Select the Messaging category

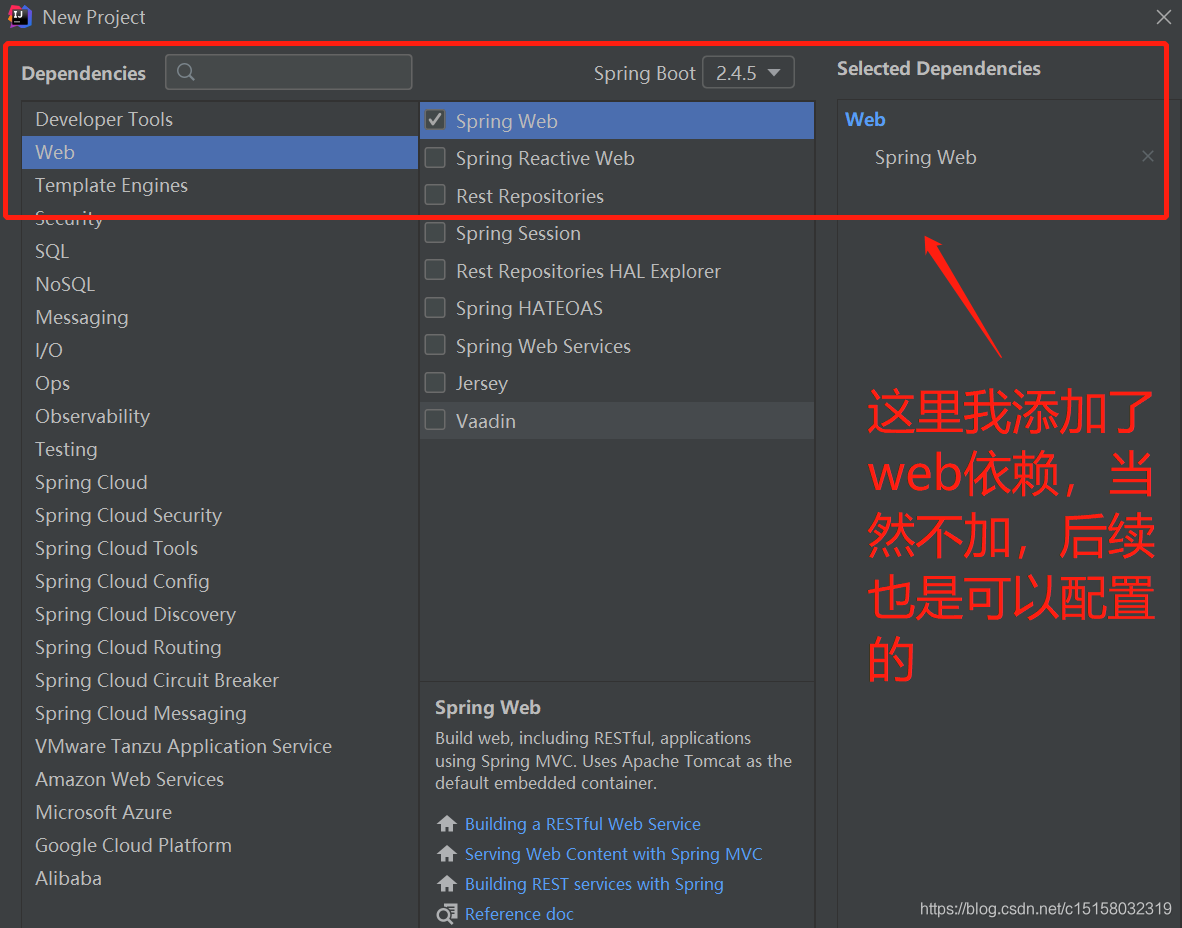point(219,317)
